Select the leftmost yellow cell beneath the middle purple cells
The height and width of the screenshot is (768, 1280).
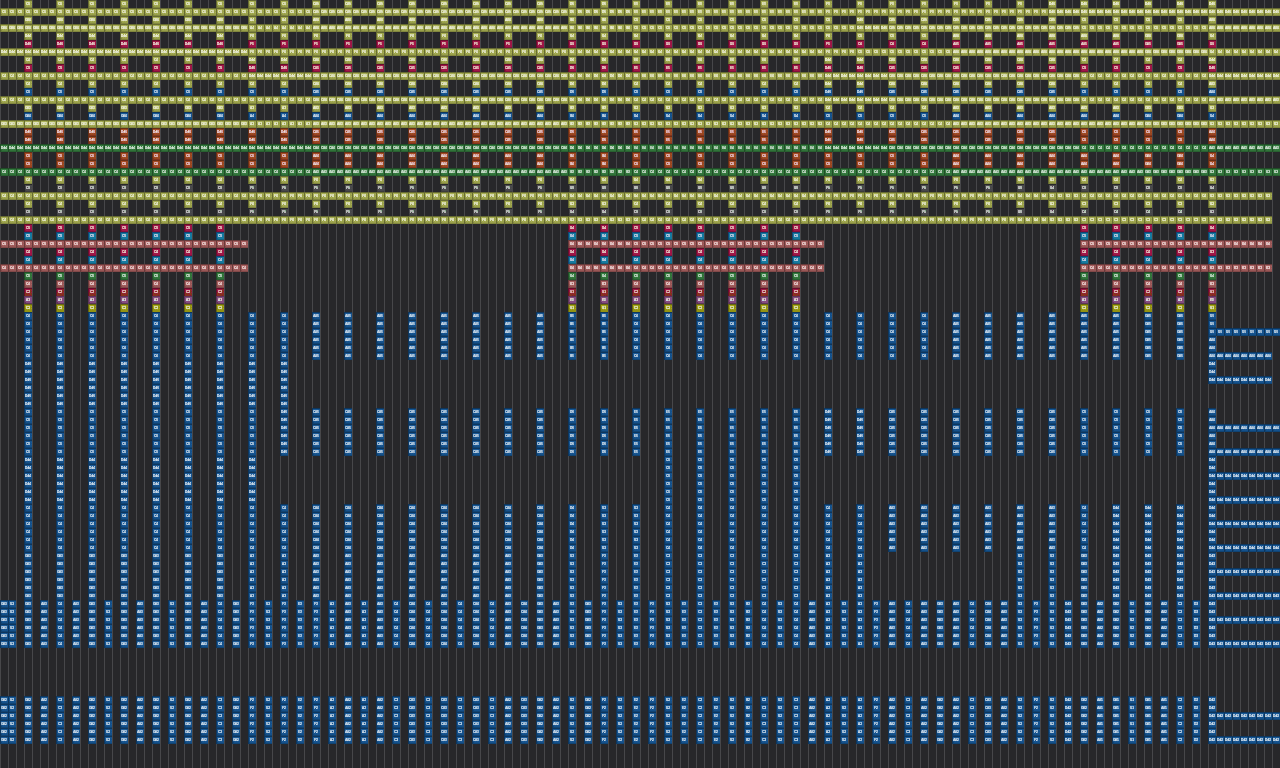(572, 308)
